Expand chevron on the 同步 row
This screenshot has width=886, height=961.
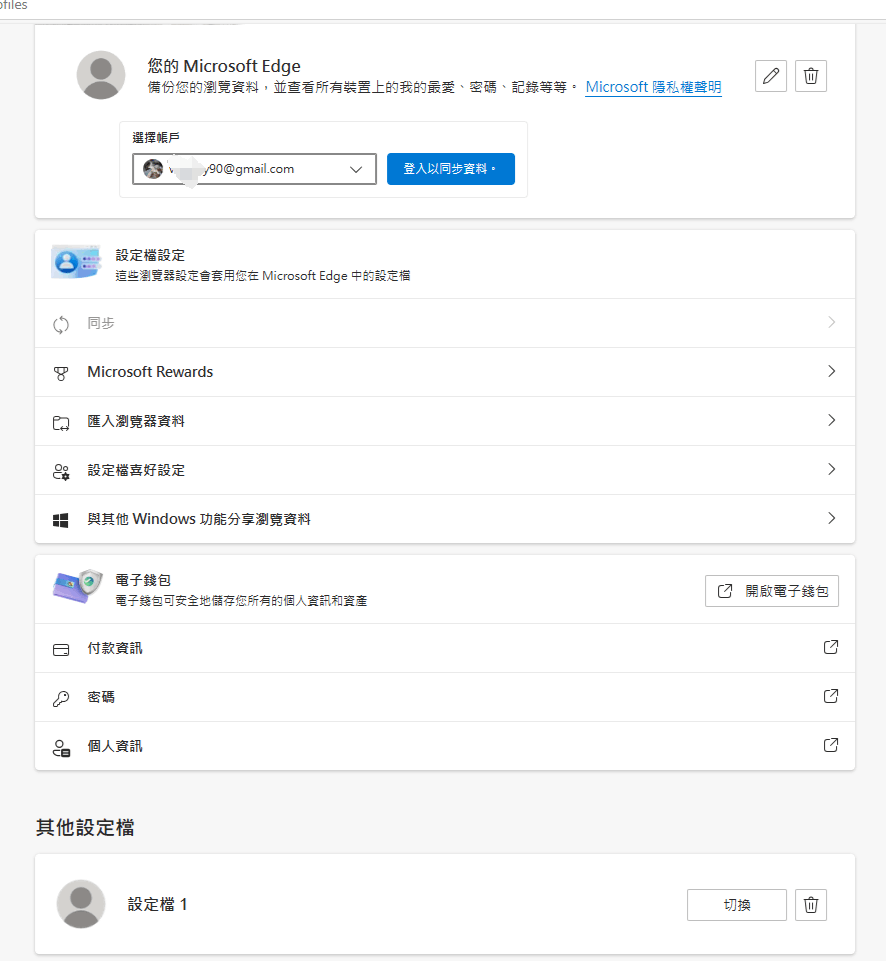coord(831,322)
